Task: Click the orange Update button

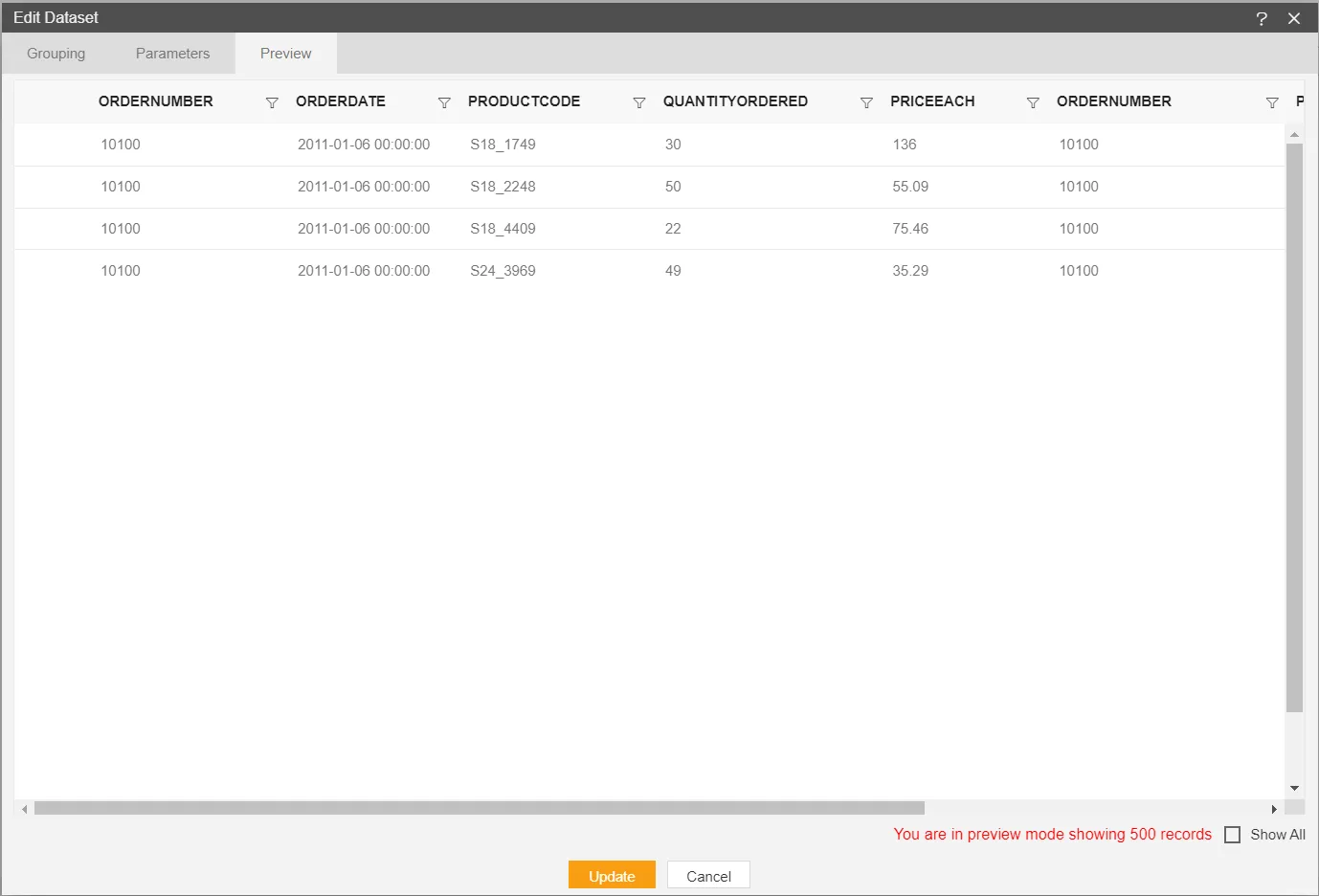Action: (x=612, y=876)
